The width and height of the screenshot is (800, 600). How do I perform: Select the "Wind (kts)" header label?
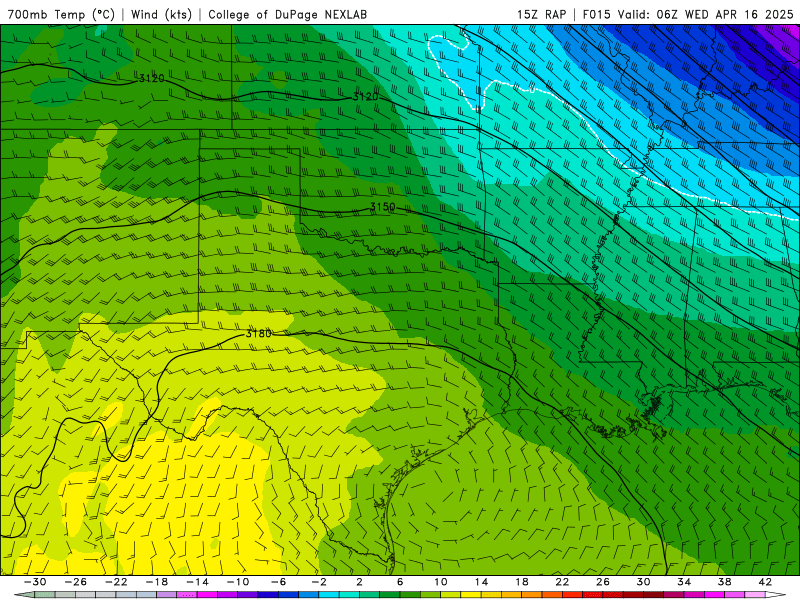pyautogui.click(x=161, y=14)
